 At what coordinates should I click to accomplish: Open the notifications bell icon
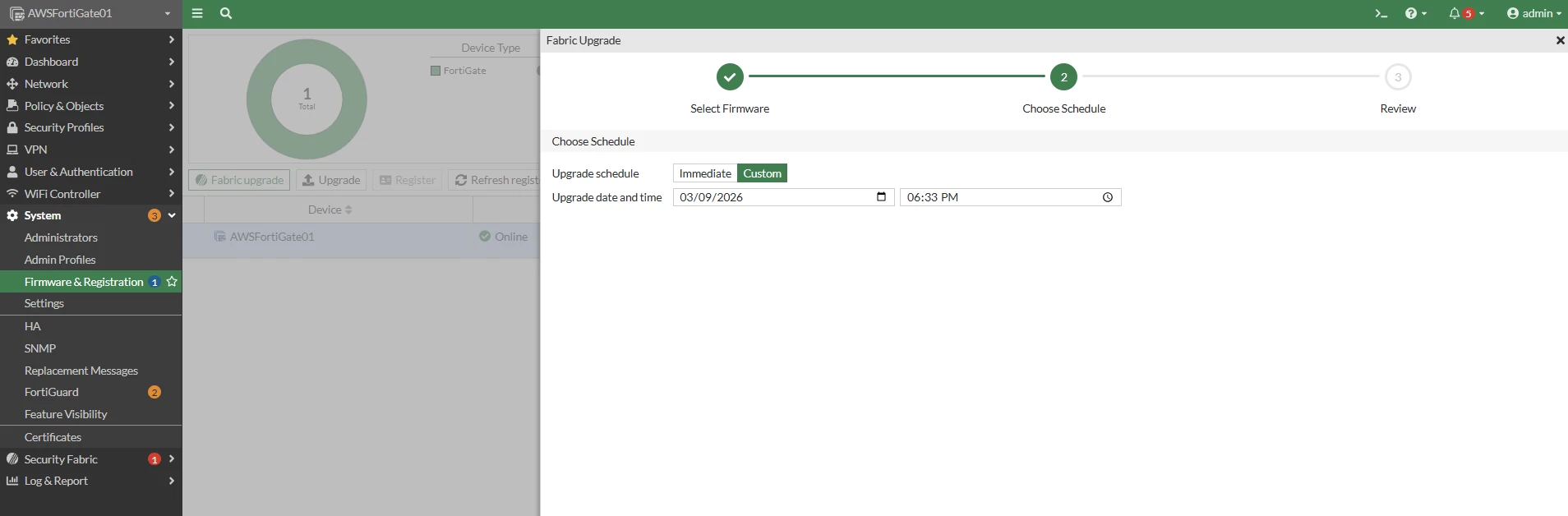(x=1466, y=13)
